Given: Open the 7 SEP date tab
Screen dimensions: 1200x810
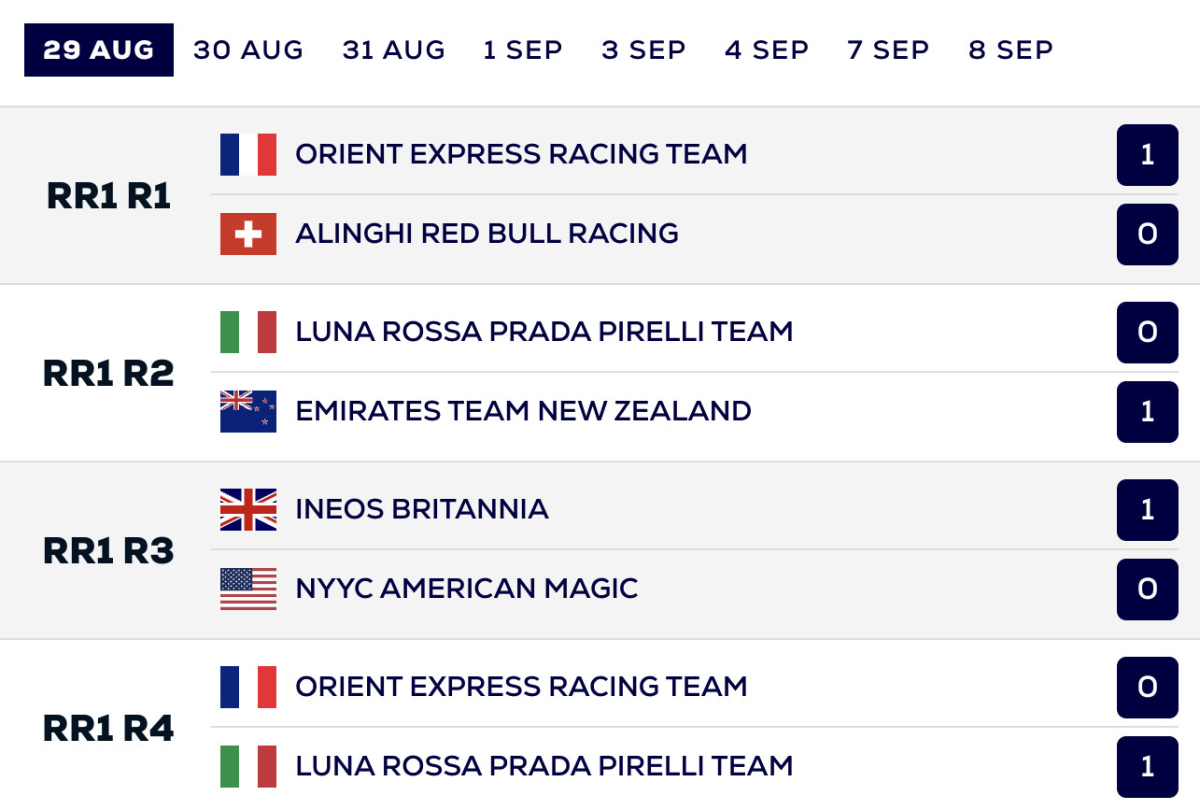Looking at the screenshot, I should pos(888,50).
